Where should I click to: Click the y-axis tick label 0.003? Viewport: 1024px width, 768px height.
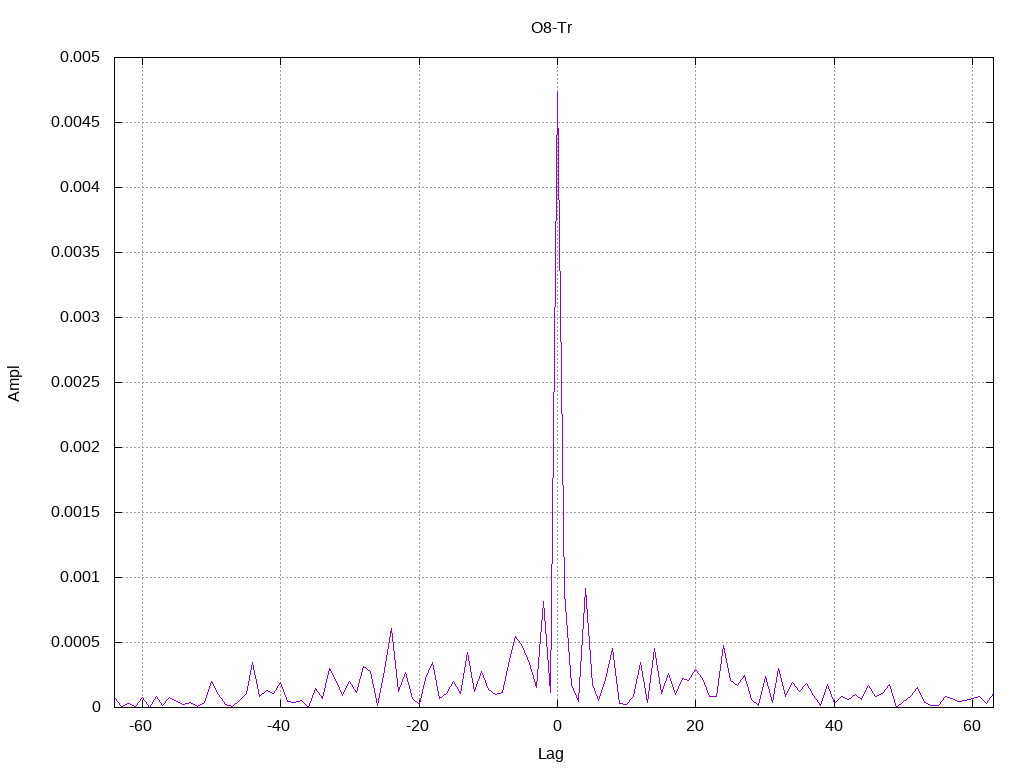[80, 317]
